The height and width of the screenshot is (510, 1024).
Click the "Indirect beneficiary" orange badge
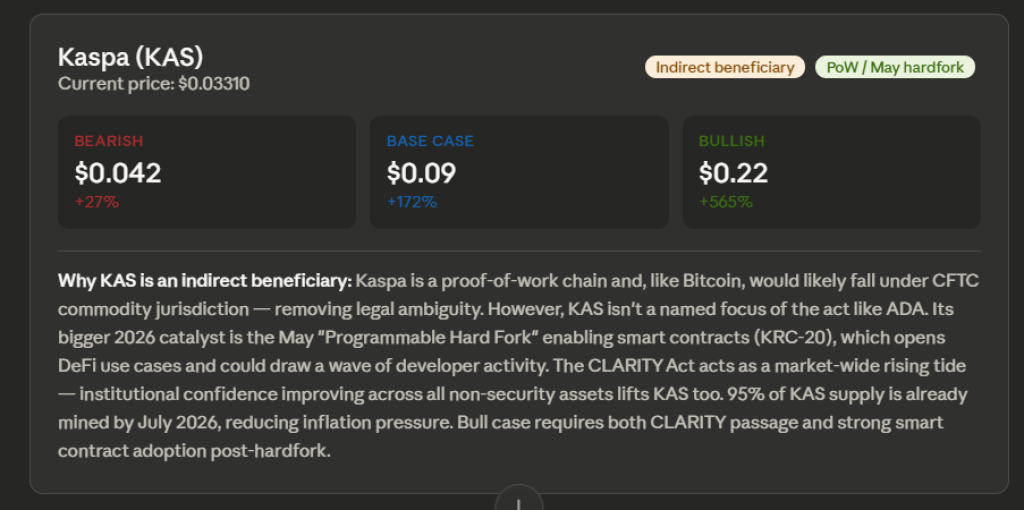(x=725, y=67)
